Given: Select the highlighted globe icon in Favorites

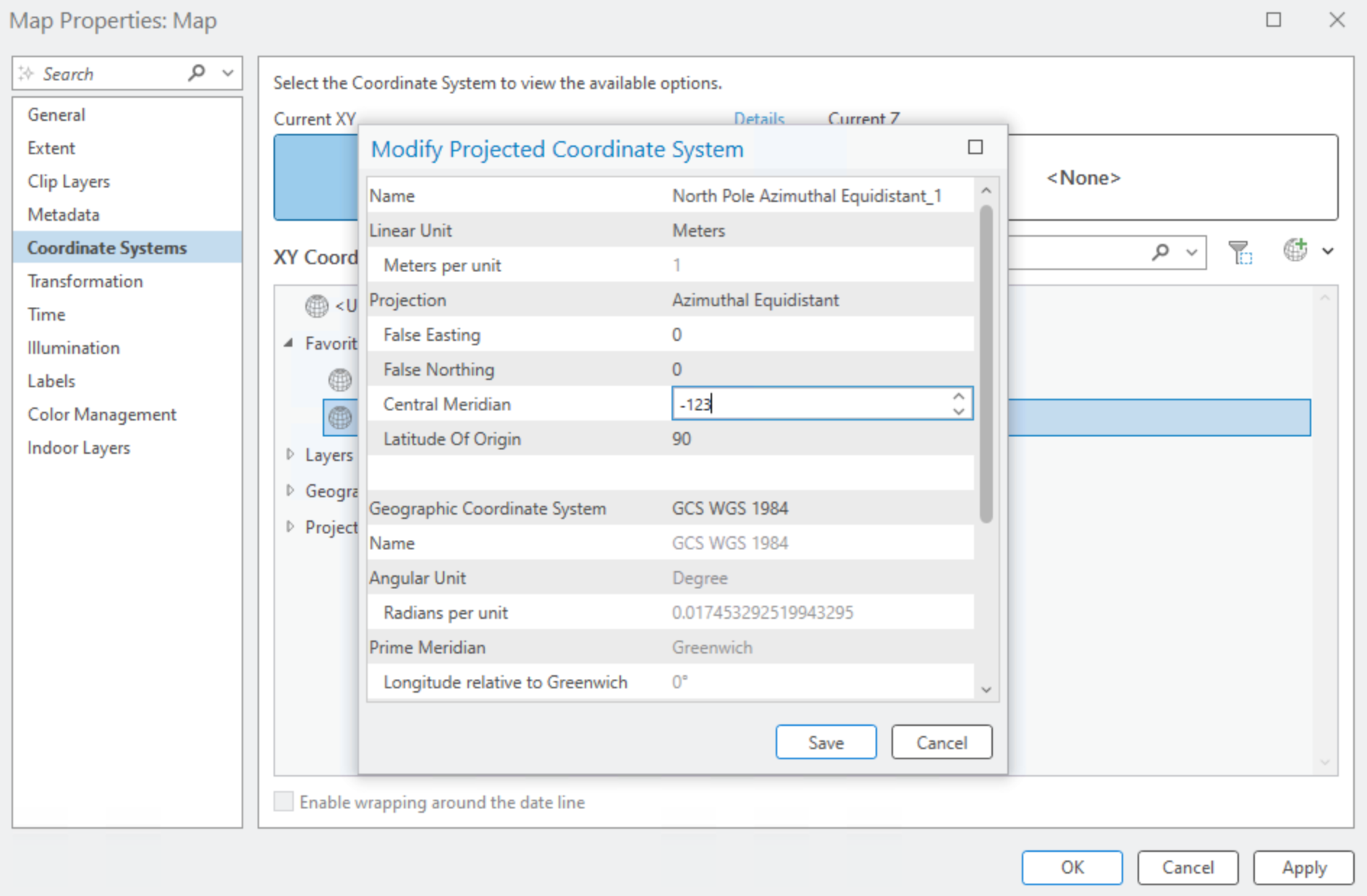Looking at the screenshot, I should pos(340,418).
